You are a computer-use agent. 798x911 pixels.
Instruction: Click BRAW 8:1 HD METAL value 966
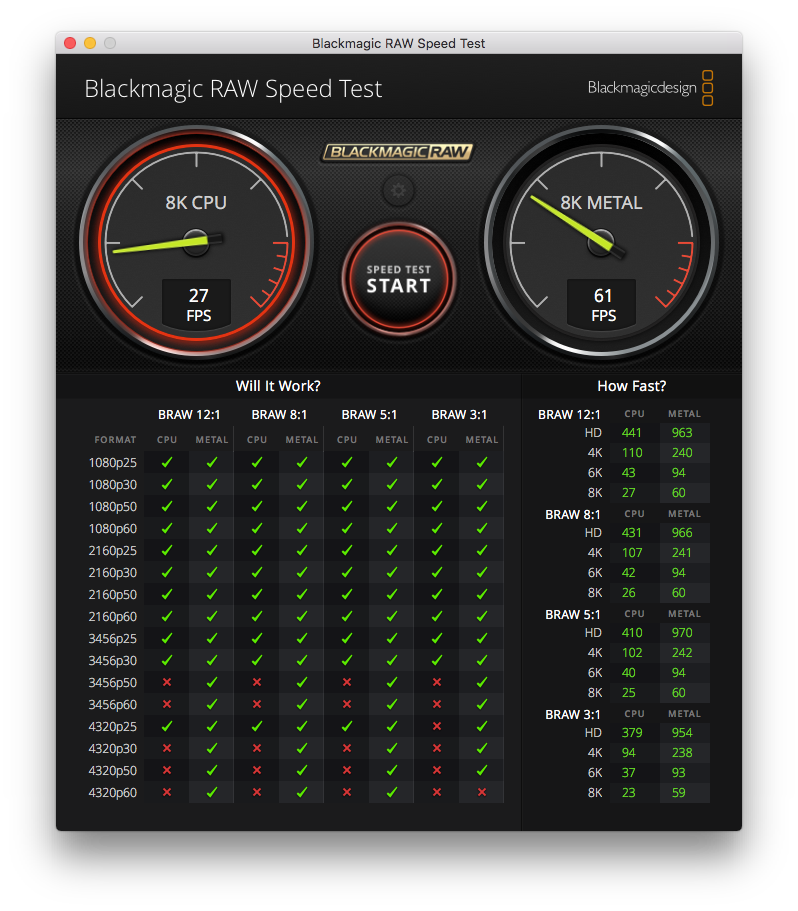(x=682, y=533)
